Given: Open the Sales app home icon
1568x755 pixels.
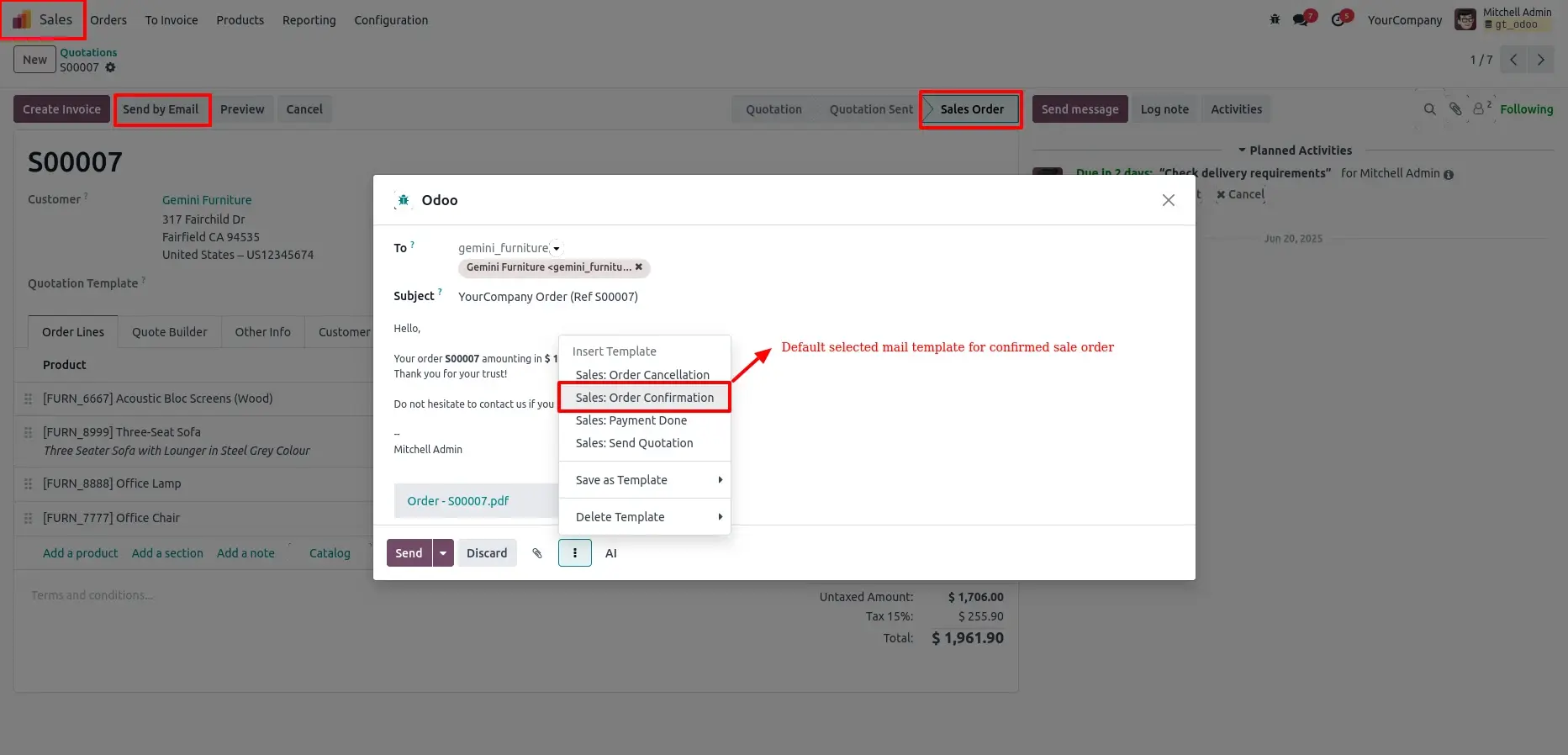Looking at the screenshot, I should coord(22,19).
